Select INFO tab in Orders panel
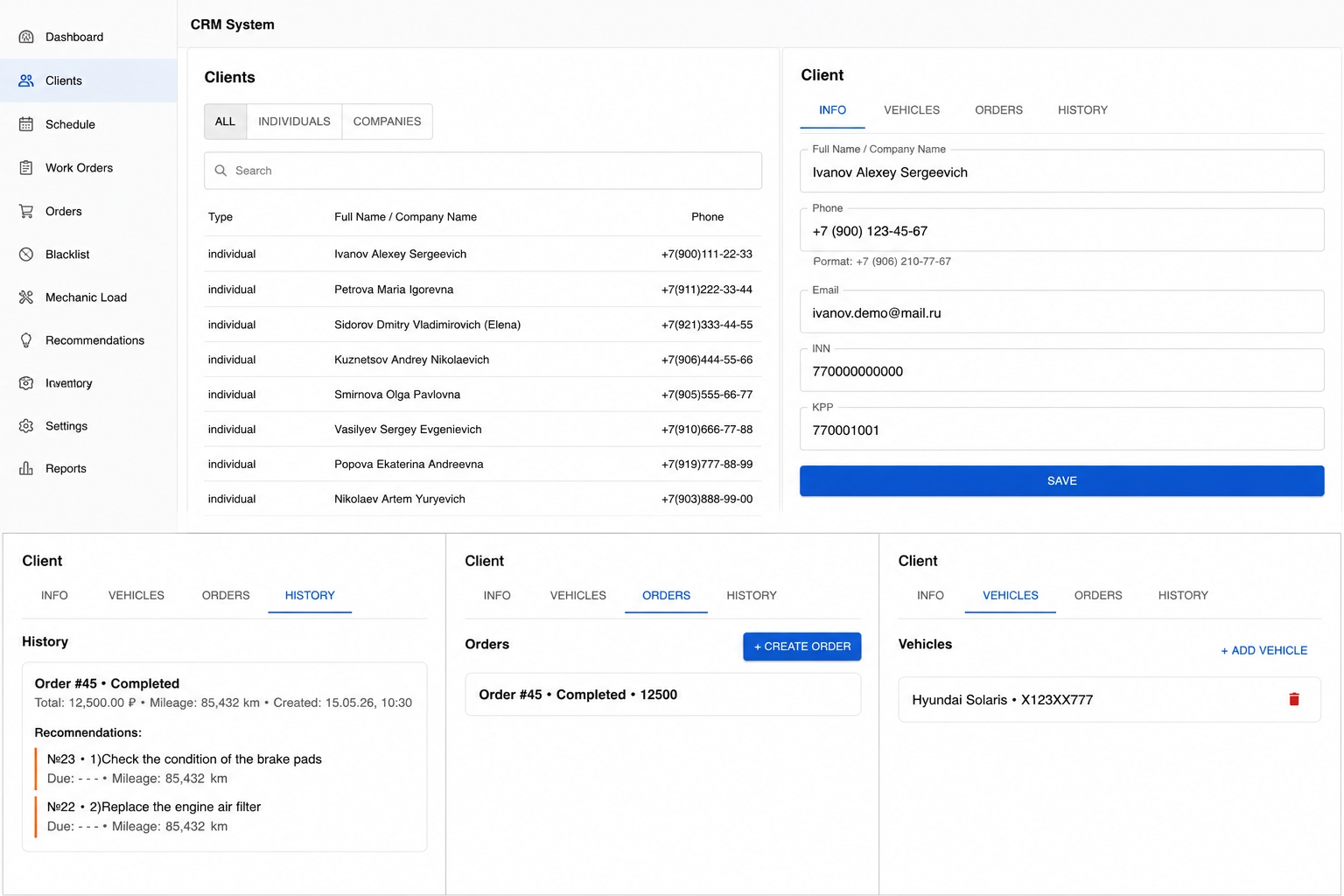The image size is (1344, 896). tap(497, 596)
